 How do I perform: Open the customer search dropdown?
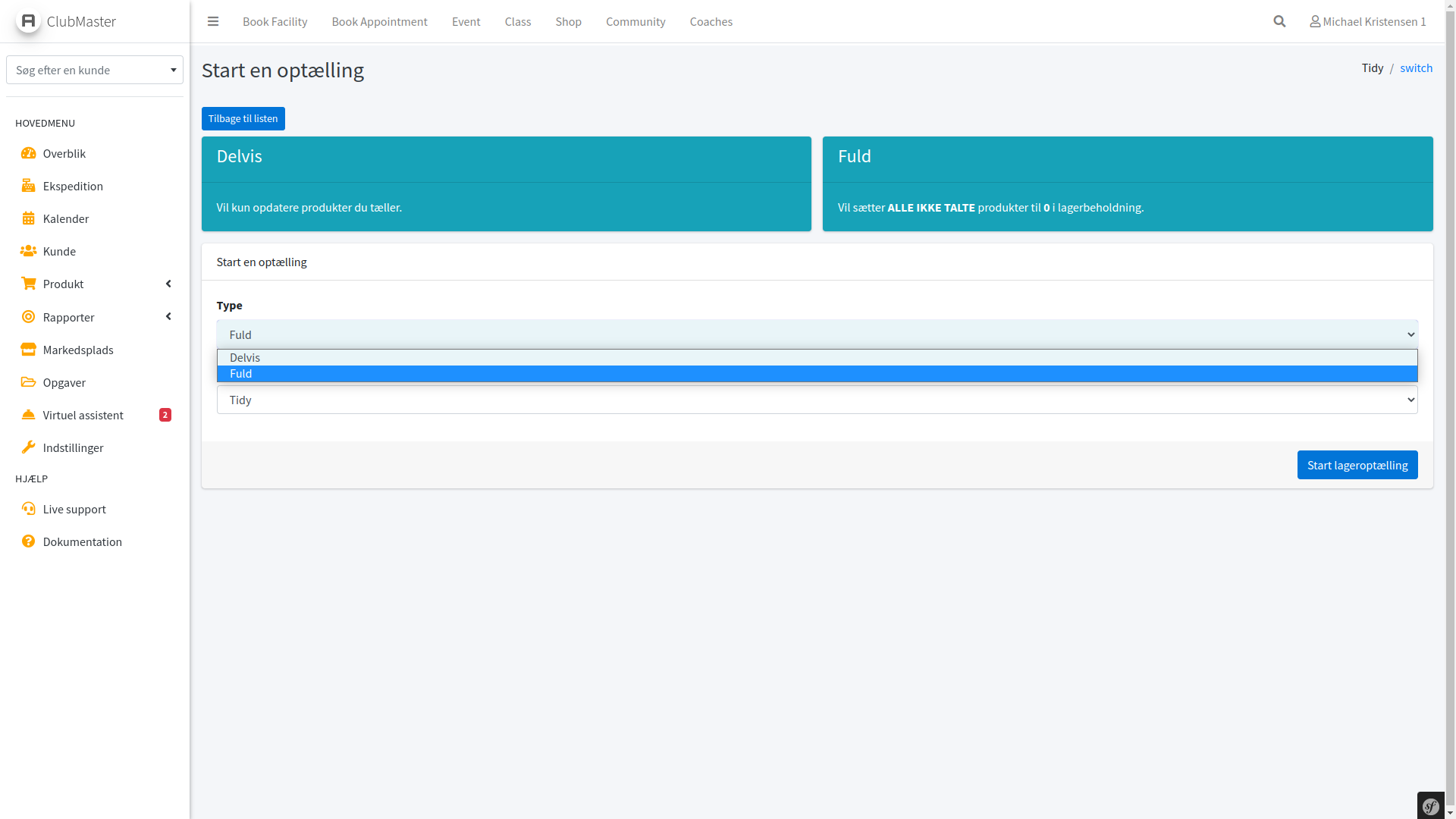pyautogui.click(x=95, y=70)
